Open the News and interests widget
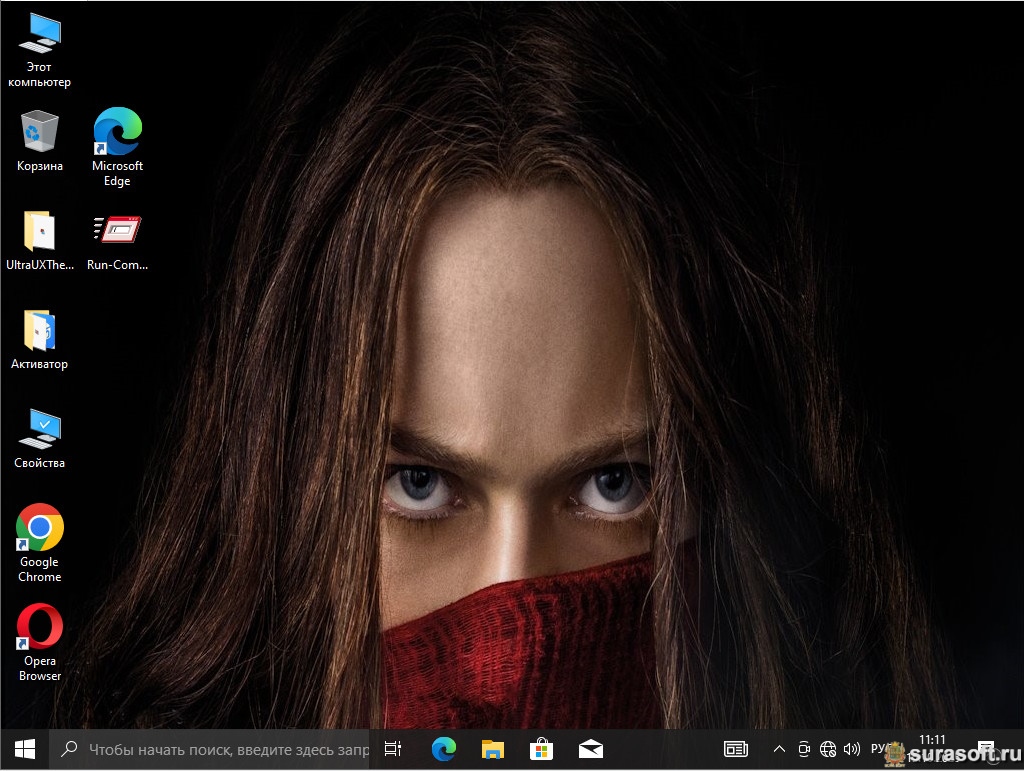 click(736, 748)
